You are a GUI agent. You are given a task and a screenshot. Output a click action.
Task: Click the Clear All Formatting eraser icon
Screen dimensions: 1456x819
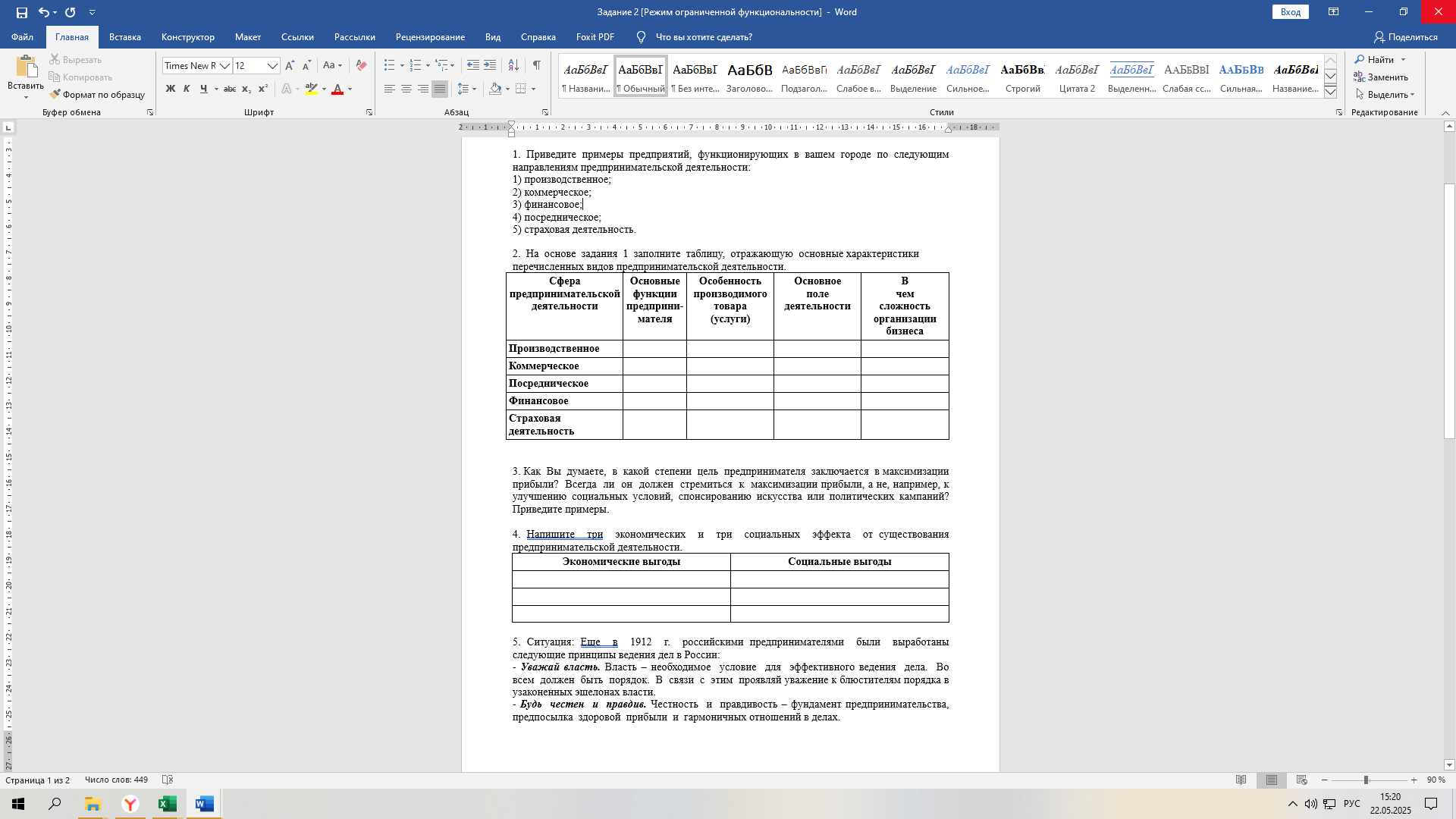point(361,66)
